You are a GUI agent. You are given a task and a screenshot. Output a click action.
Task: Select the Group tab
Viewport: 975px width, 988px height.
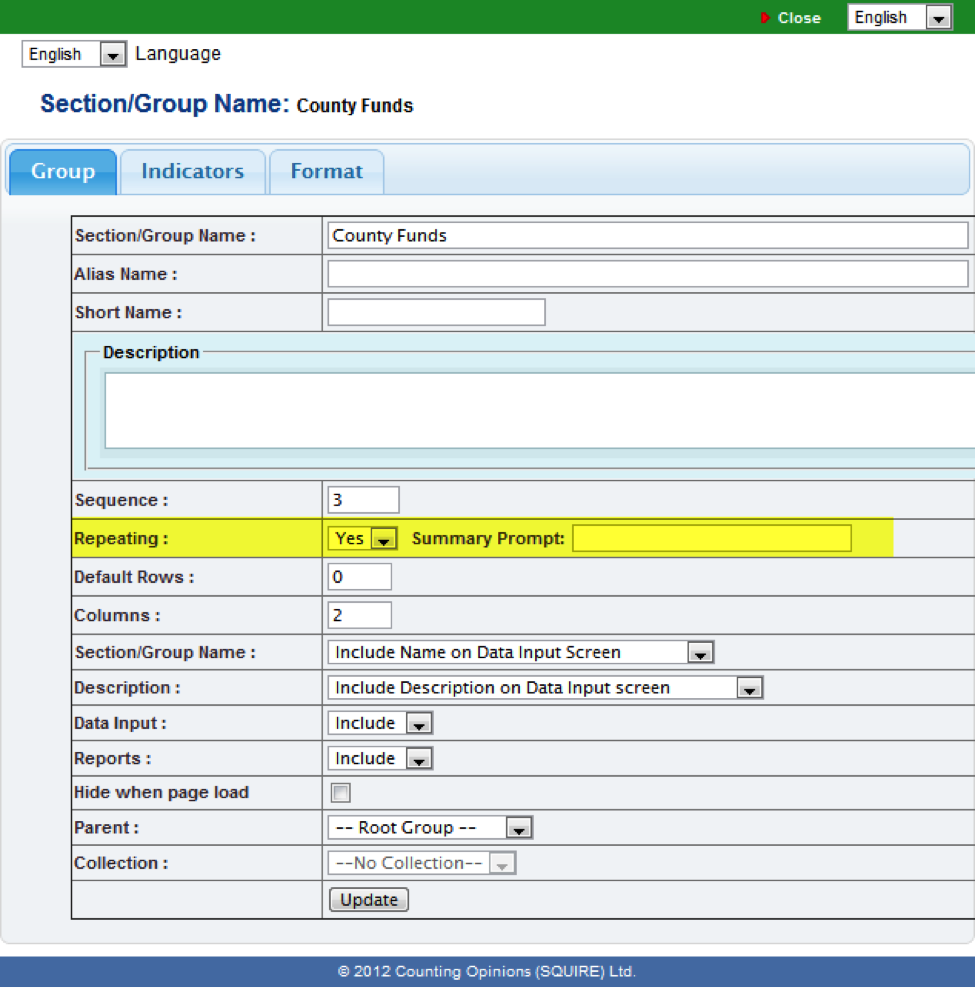tap(62, 171)
